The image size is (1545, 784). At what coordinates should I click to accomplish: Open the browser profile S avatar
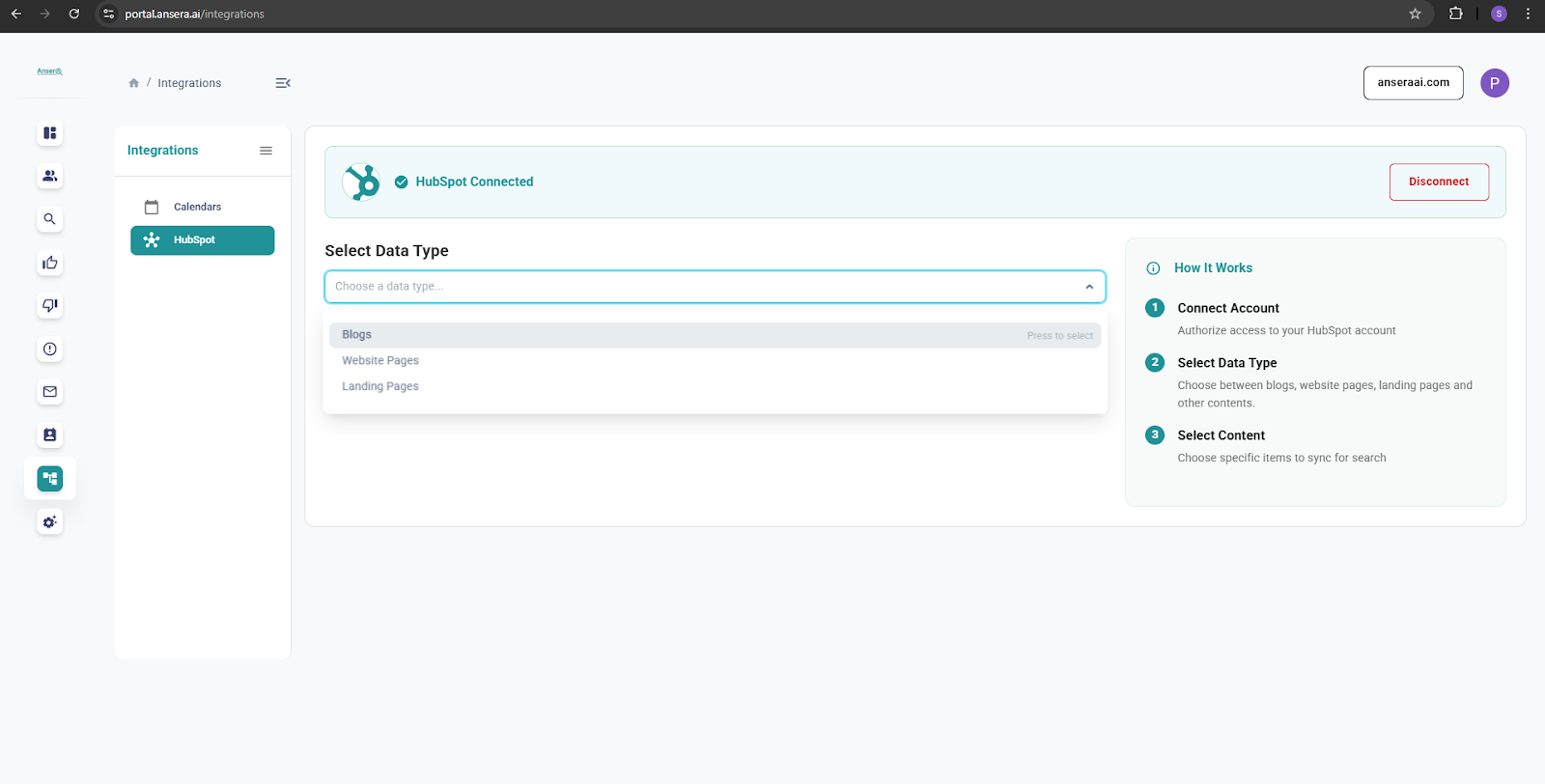[x=1499, y=14]
